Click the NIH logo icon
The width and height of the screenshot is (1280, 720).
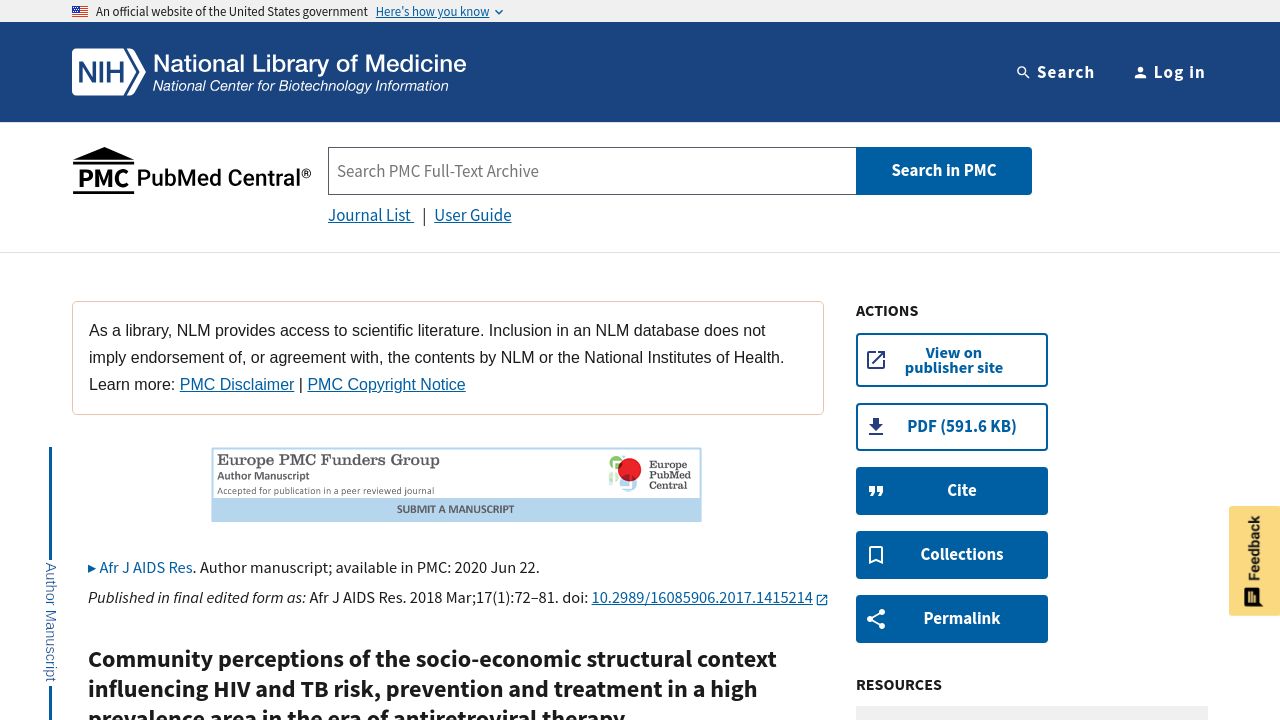click(109, 72)
